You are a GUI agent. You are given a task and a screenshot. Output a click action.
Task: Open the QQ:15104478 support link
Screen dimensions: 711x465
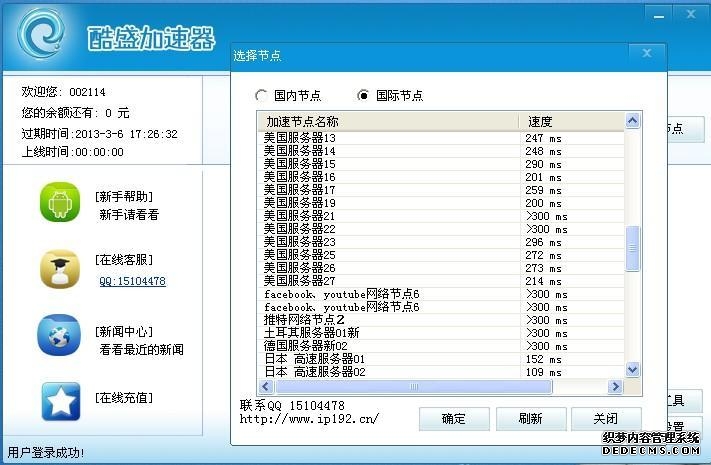click(x=132, y=281)
